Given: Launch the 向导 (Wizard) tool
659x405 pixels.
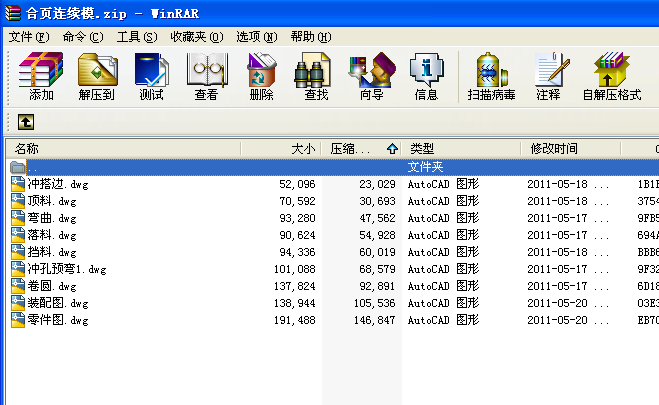Looking at the screenshot, I should tap(372, 76).
